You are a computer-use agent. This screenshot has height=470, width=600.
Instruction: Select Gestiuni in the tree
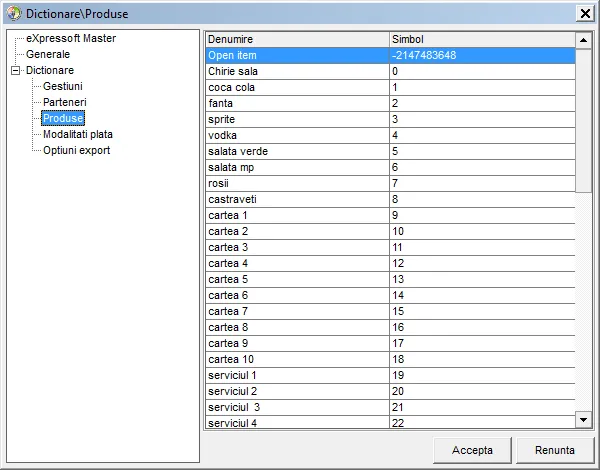pyautogui.click(x=63, y=86)
